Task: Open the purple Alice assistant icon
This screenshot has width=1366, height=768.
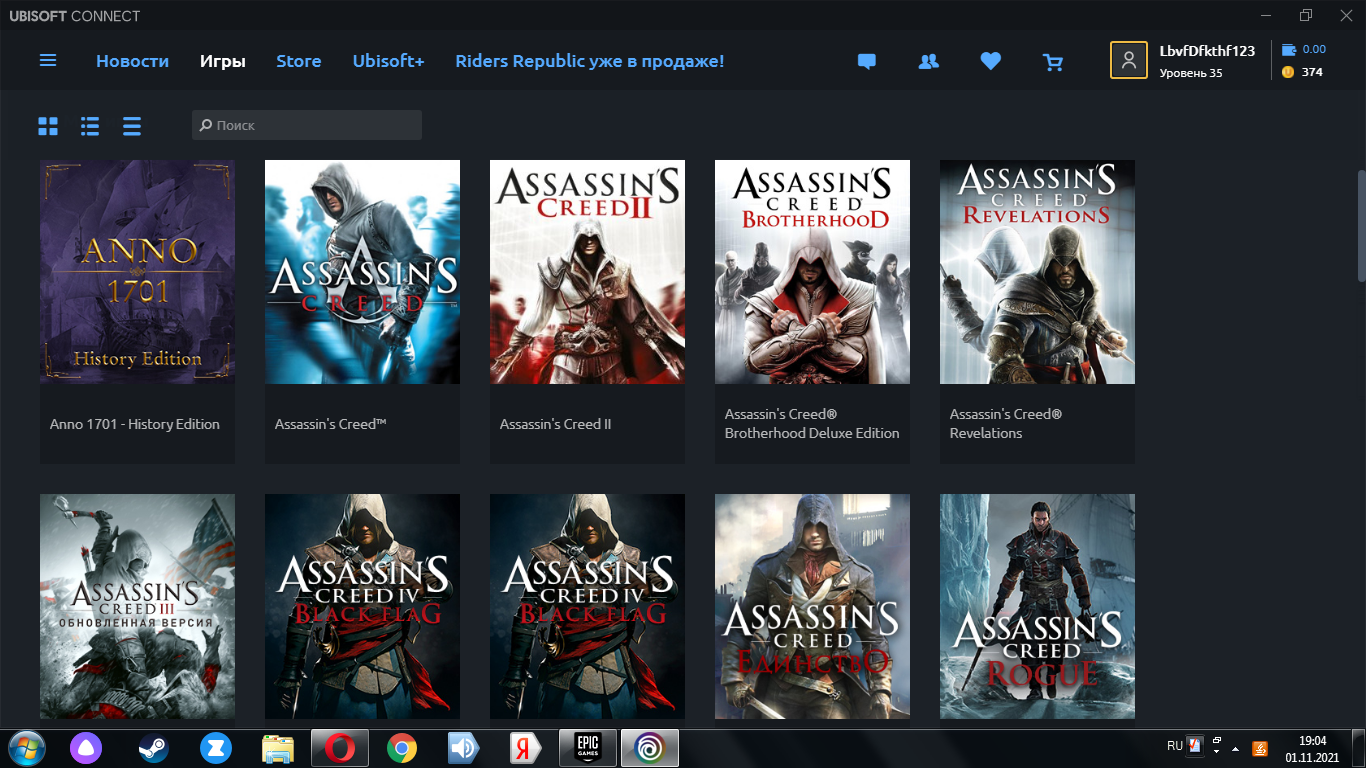Action: click(85, 748)
